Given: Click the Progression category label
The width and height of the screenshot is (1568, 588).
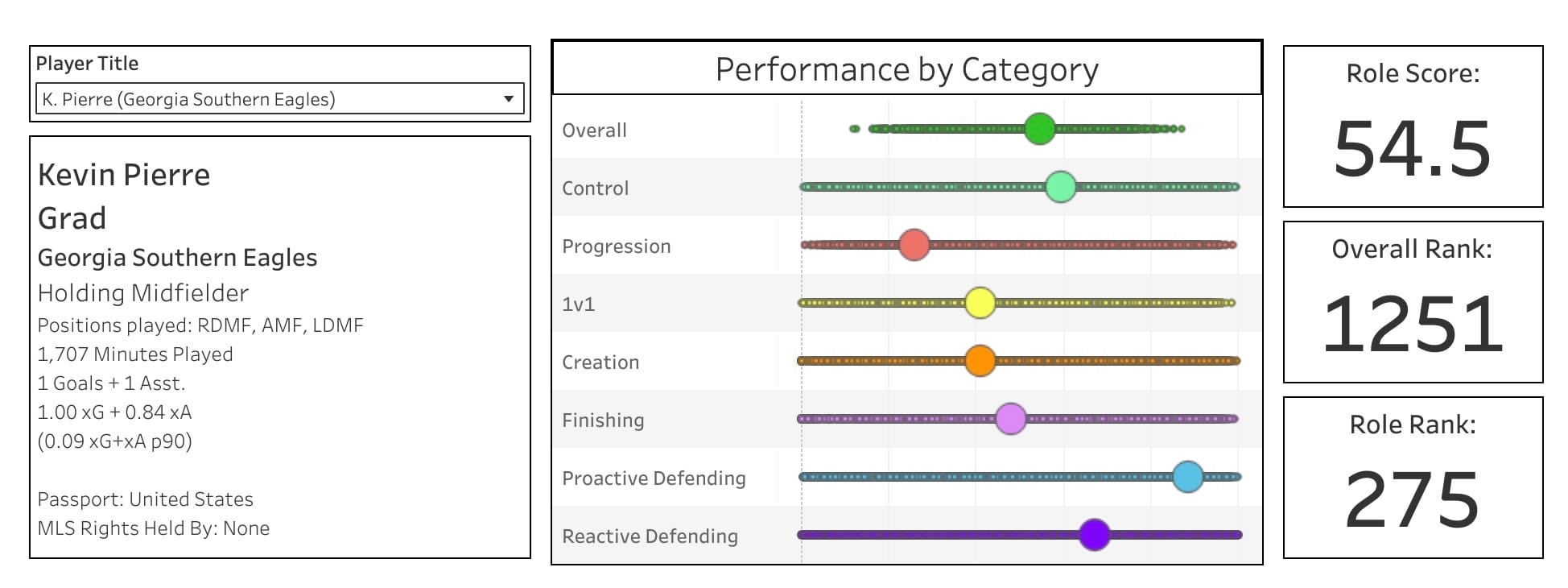Looking at the screenshot, I should pos(616,246).
